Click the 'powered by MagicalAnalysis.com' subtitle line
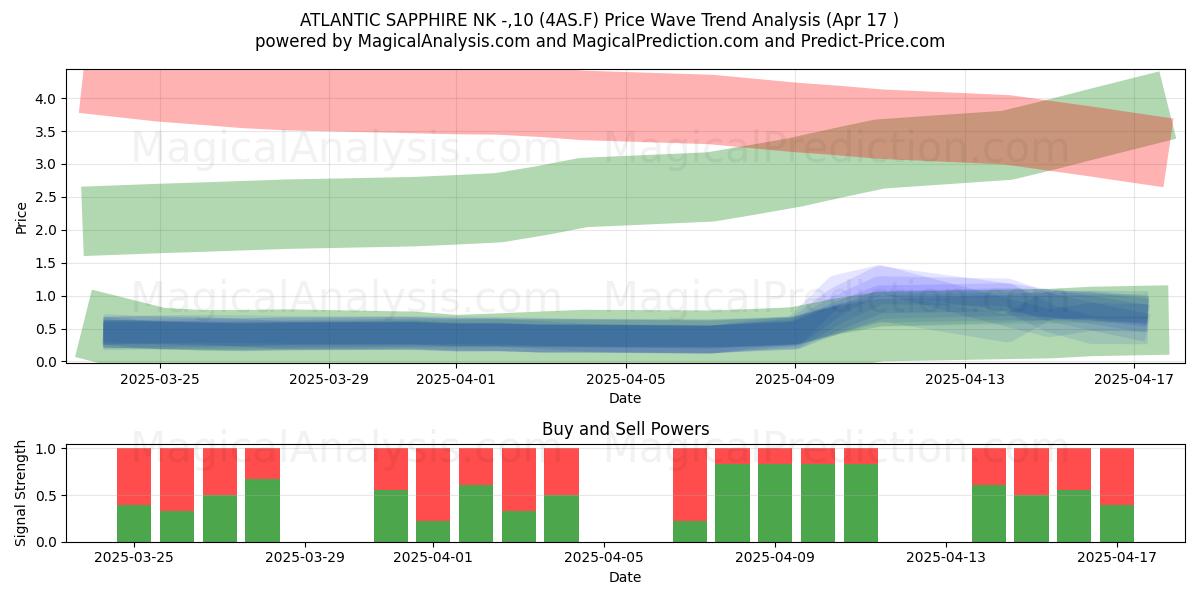This screenshot has width=1200, height=600. click(x=600, y=41)
